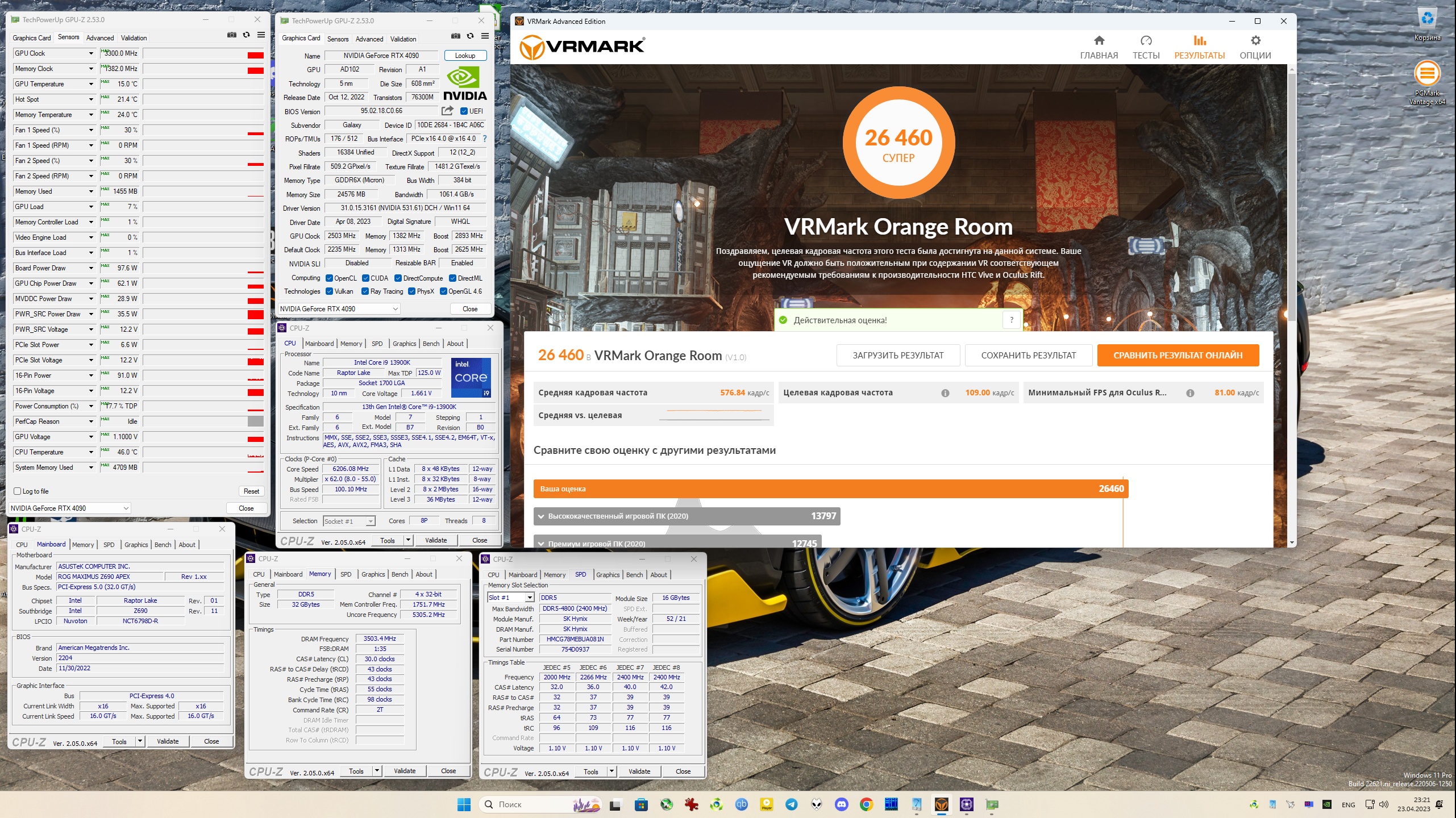Open Tools dropdown arrow in CPU-Z CPU window
This screenshot has width=1456, height=818.
tap(408, 540)
